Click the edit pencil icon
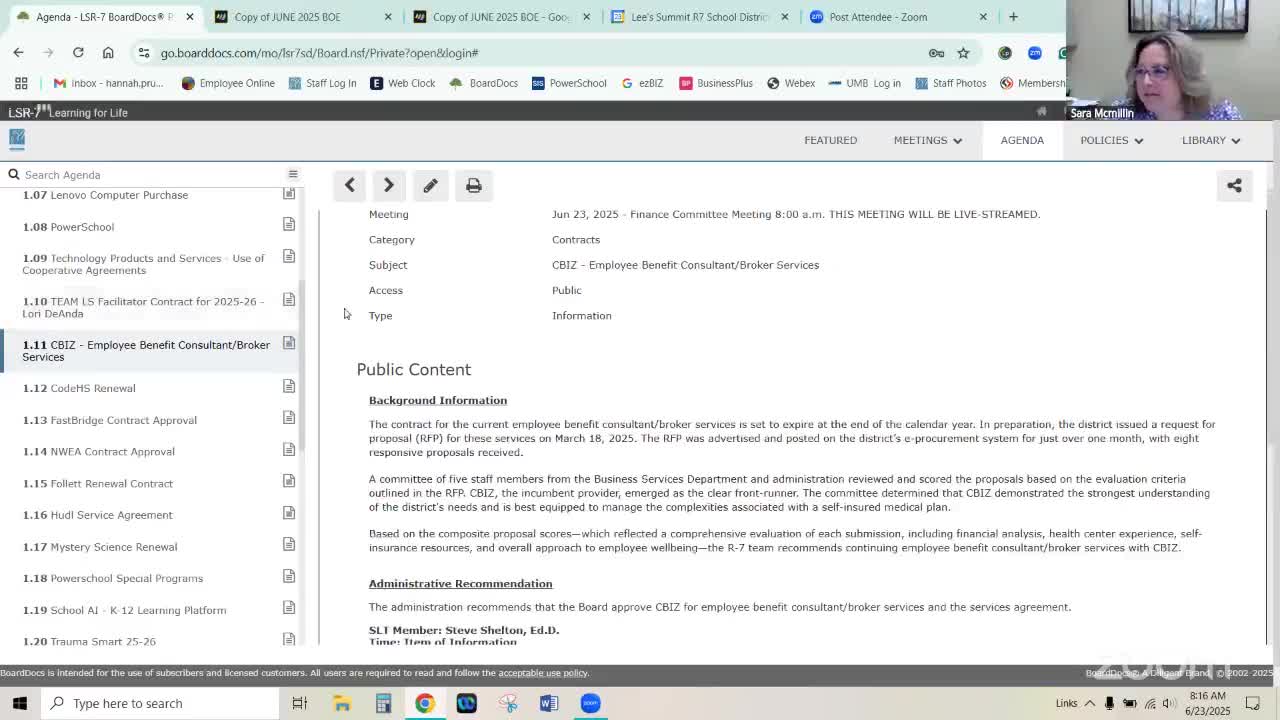This screenshot has height=720, width=1280. [430, 185]
